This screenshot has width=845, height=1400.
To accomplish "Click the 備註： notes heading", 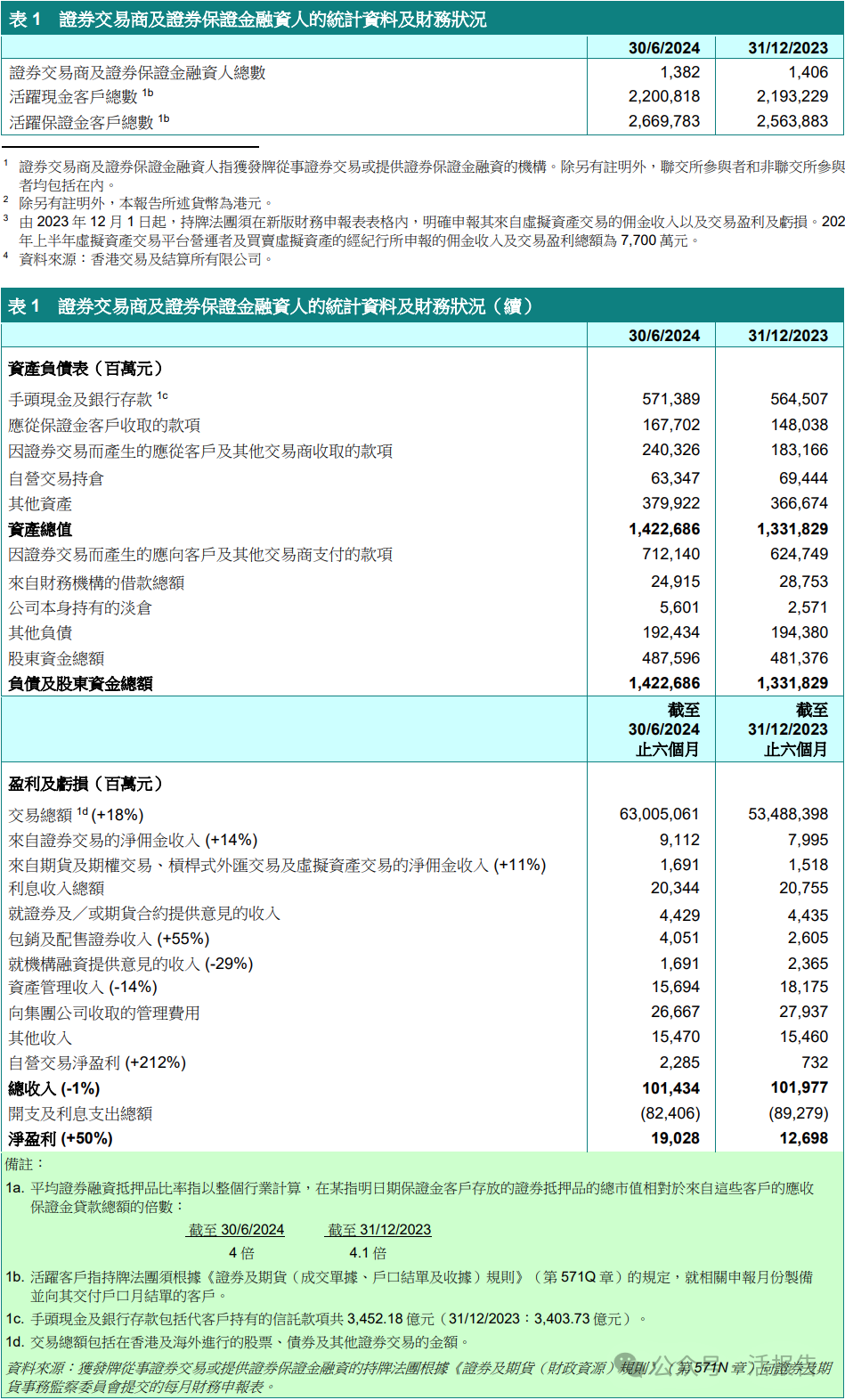I will coord(24,1164).
